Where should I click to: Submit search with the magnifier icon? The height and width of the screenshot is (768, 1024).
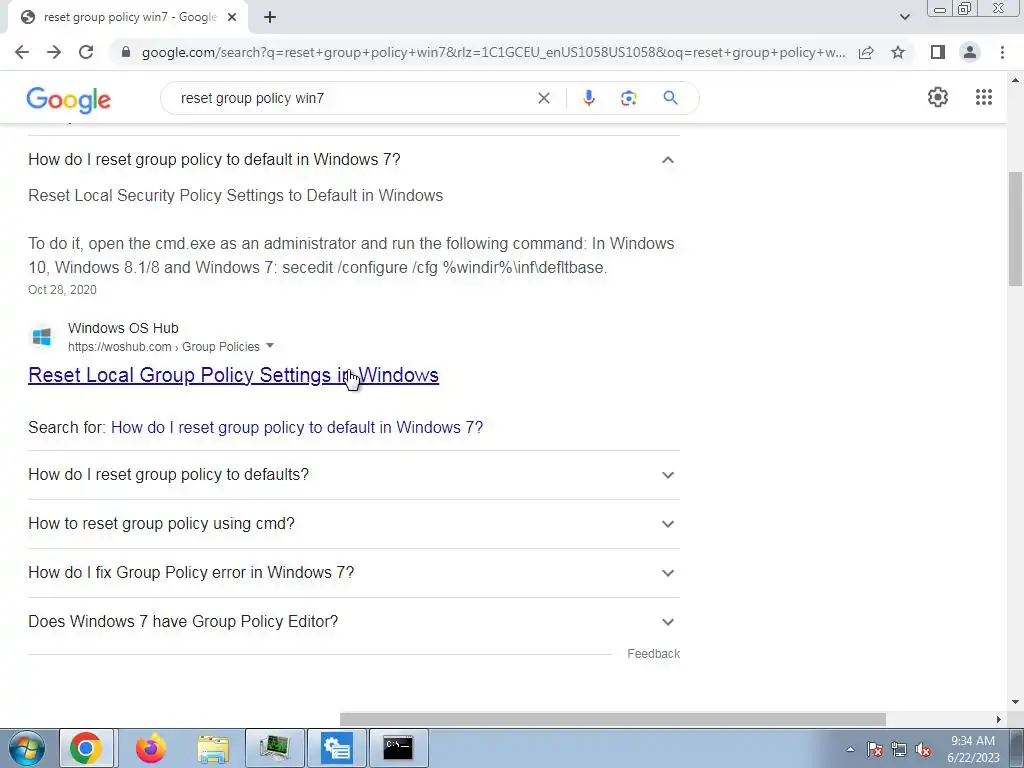(x=670, y=98)
